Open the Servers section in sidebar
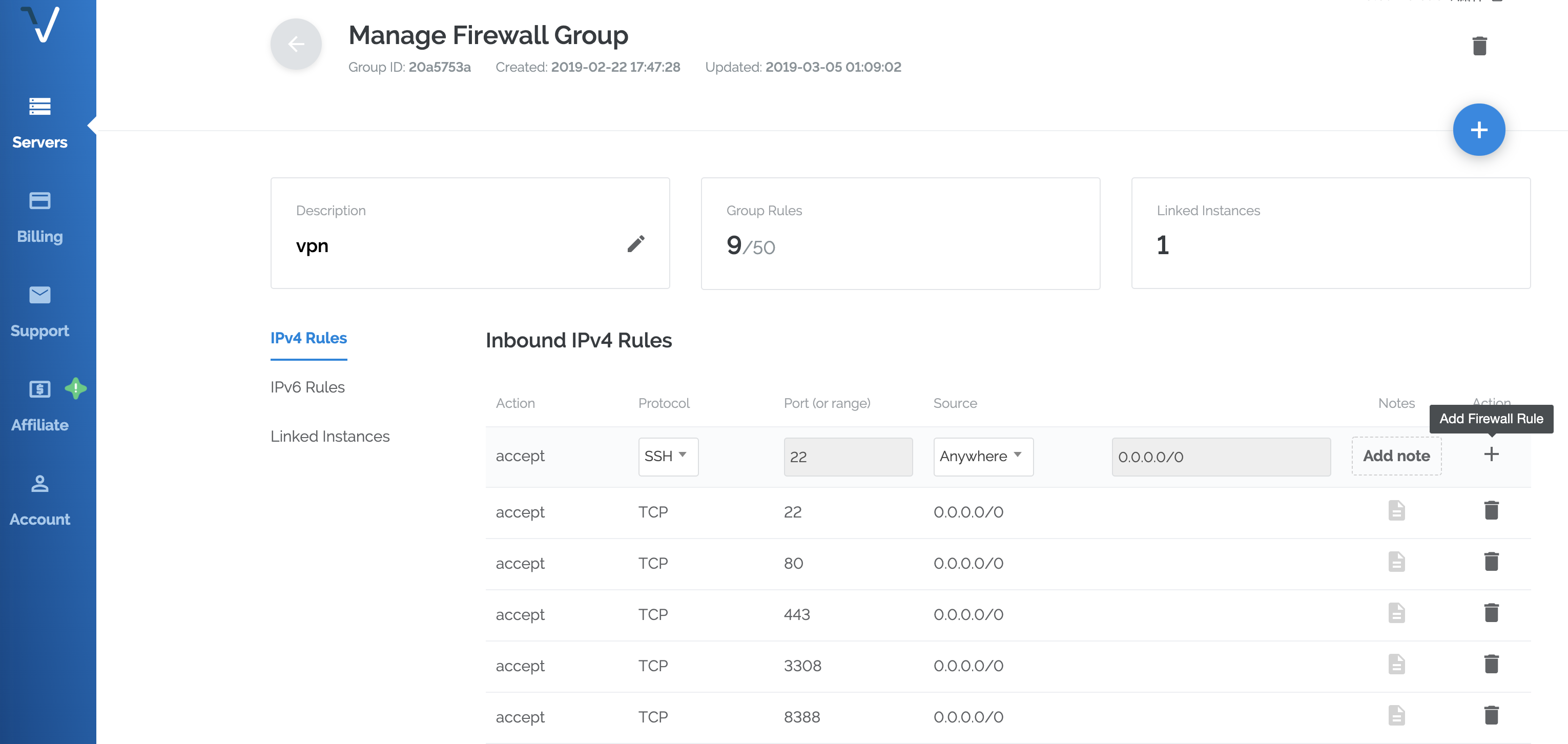Viewport: 1568px width, 744px height. coord(39,123)
